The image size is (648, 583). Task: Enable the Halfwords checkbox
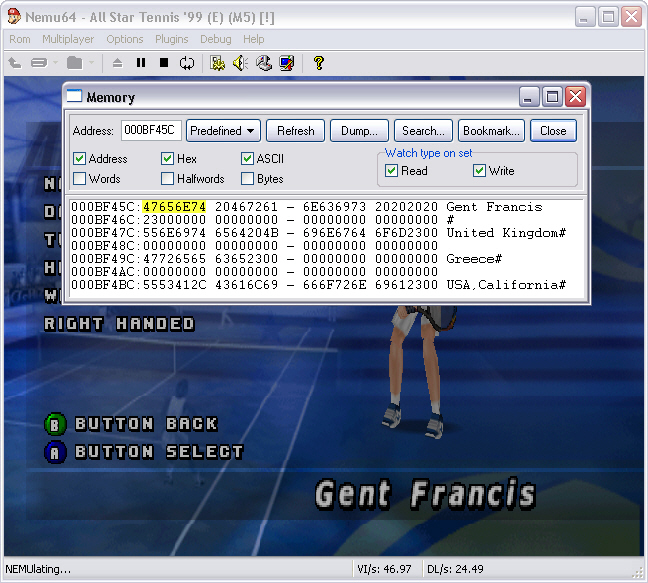tap(167, 178)
